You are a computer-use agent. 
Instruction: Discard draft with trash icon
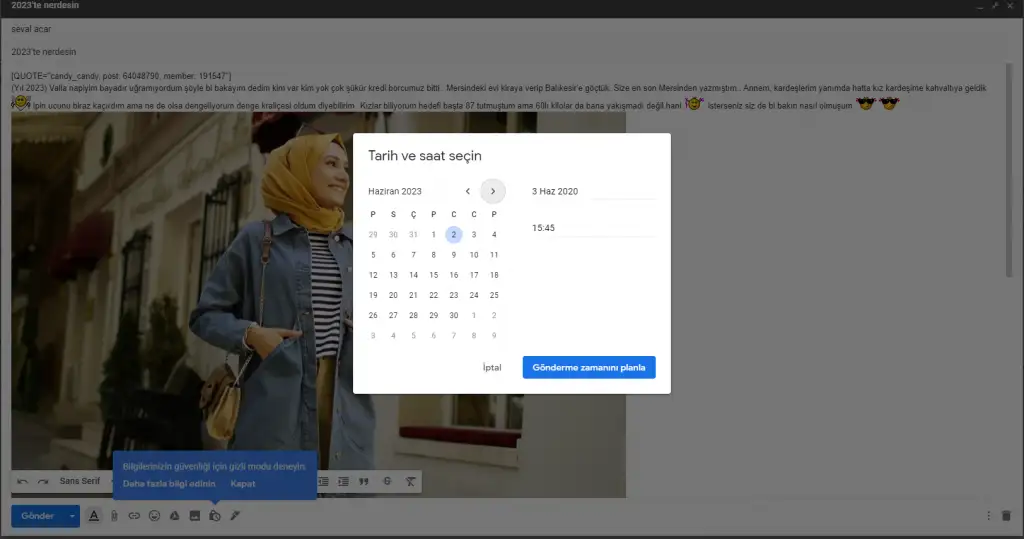(x=1006, y=516)
